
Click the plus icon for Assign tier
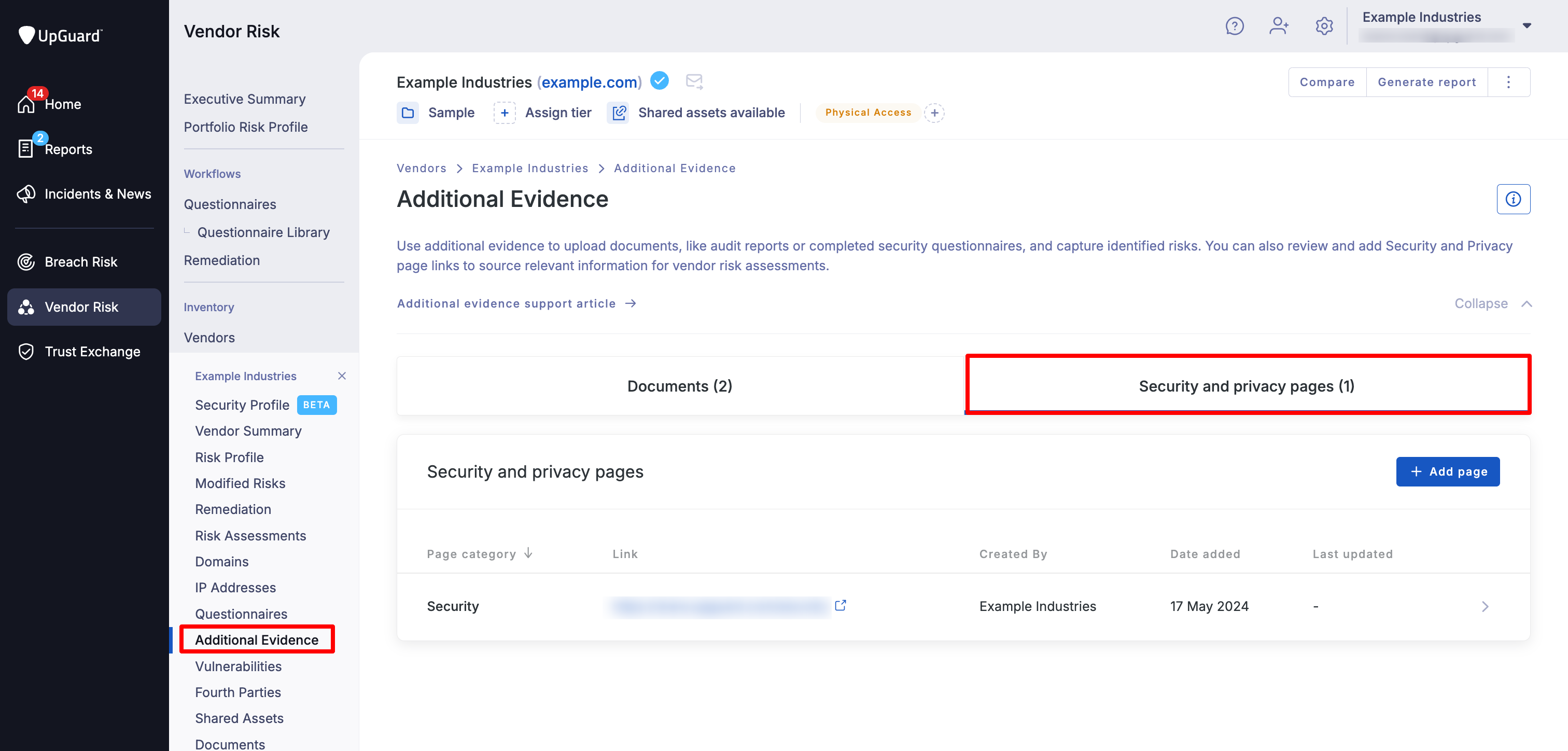pos(505,113)
